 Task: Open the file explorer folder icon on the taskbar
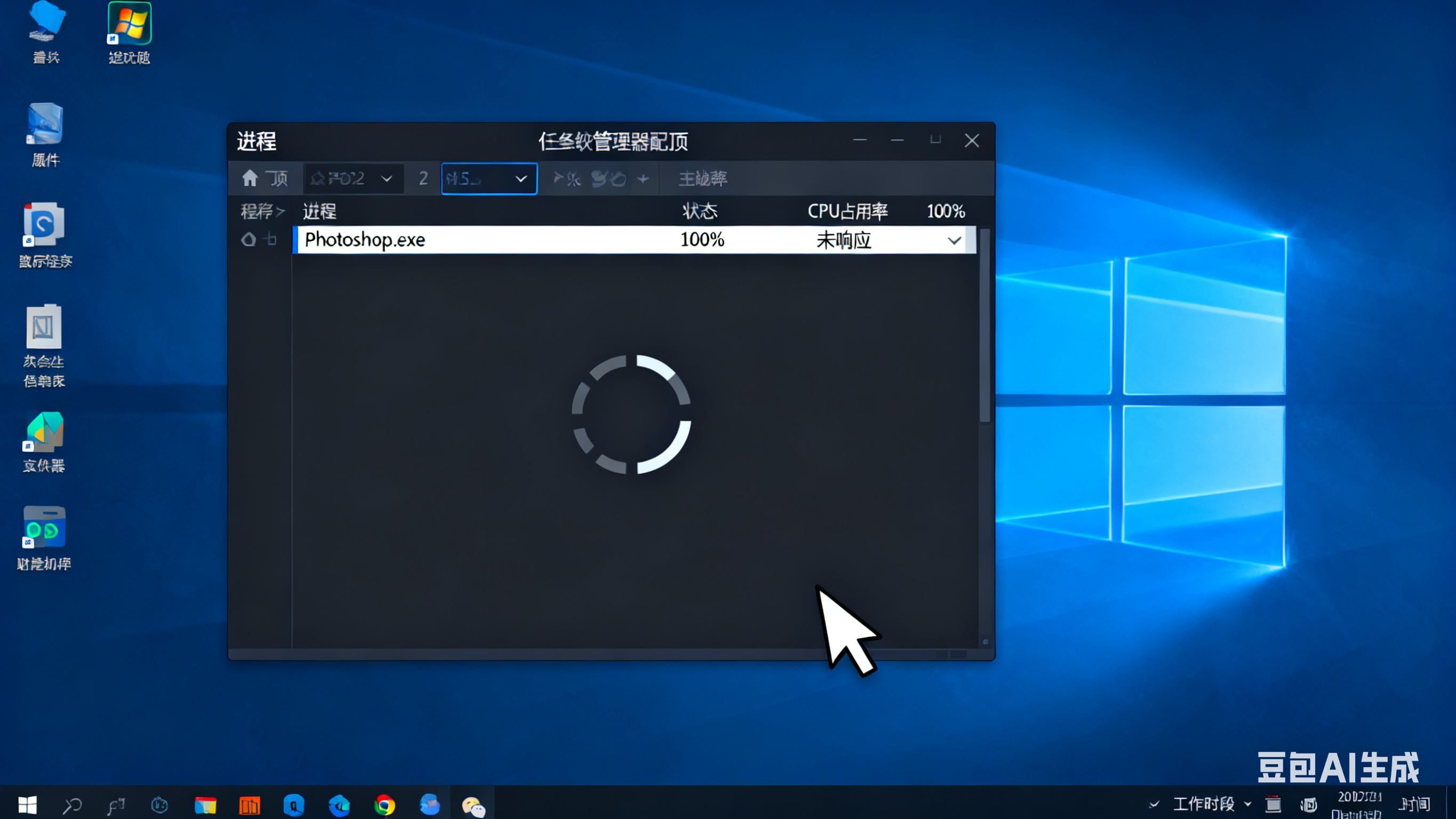click(205, 805)
